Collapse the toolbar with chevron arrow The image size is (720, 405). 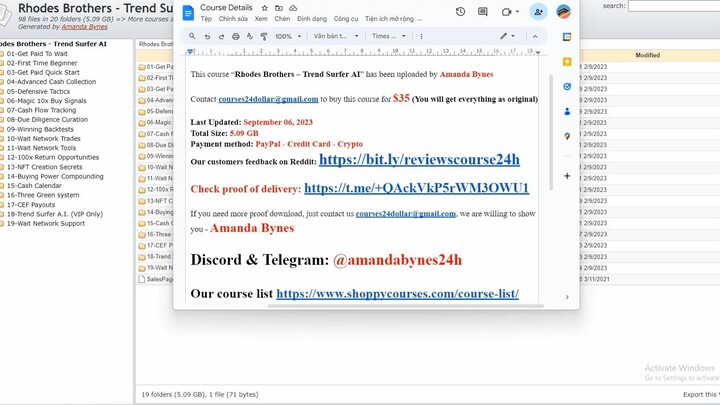(535, 36)
